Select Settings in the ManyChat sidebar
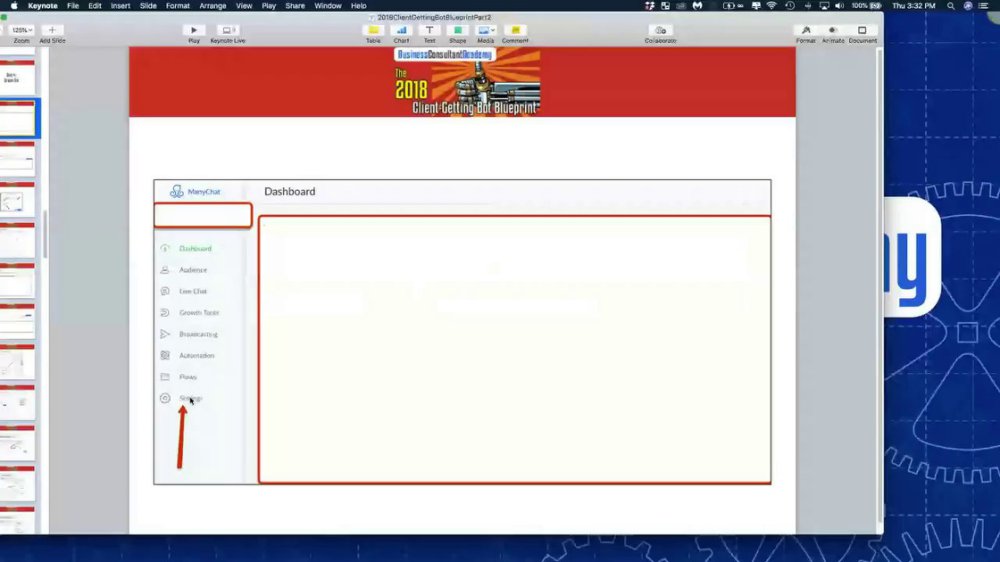The width and height of the screenshot is (1000, 562). pos(190,398)
